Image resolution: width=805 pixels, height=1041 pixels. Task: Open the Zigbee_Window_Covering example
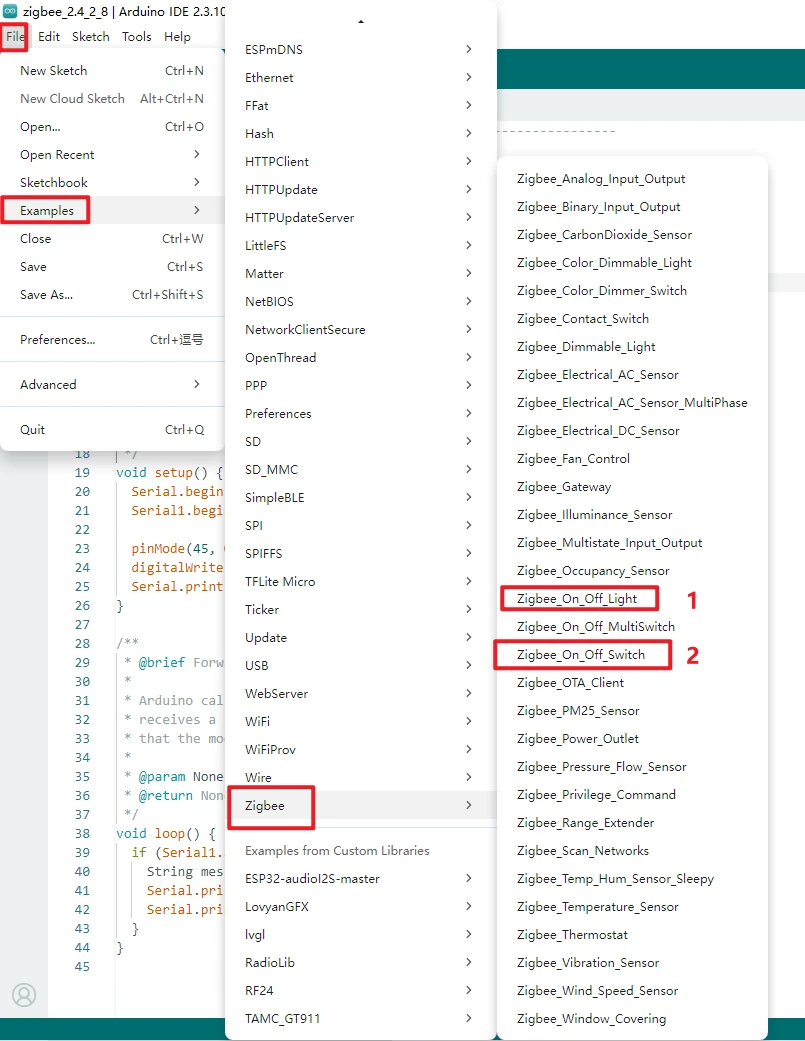(632, 1018)
